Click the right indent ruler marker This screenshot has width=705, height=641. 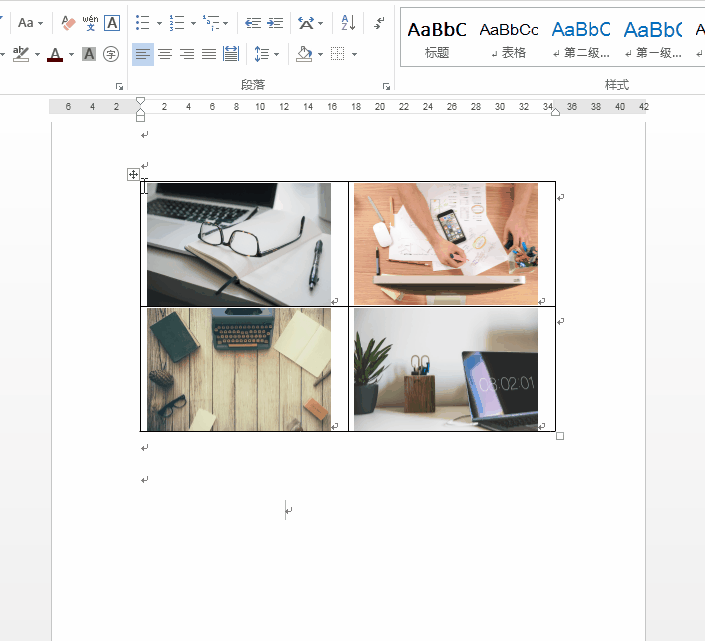pyautogui.click(x=556, y=112)
